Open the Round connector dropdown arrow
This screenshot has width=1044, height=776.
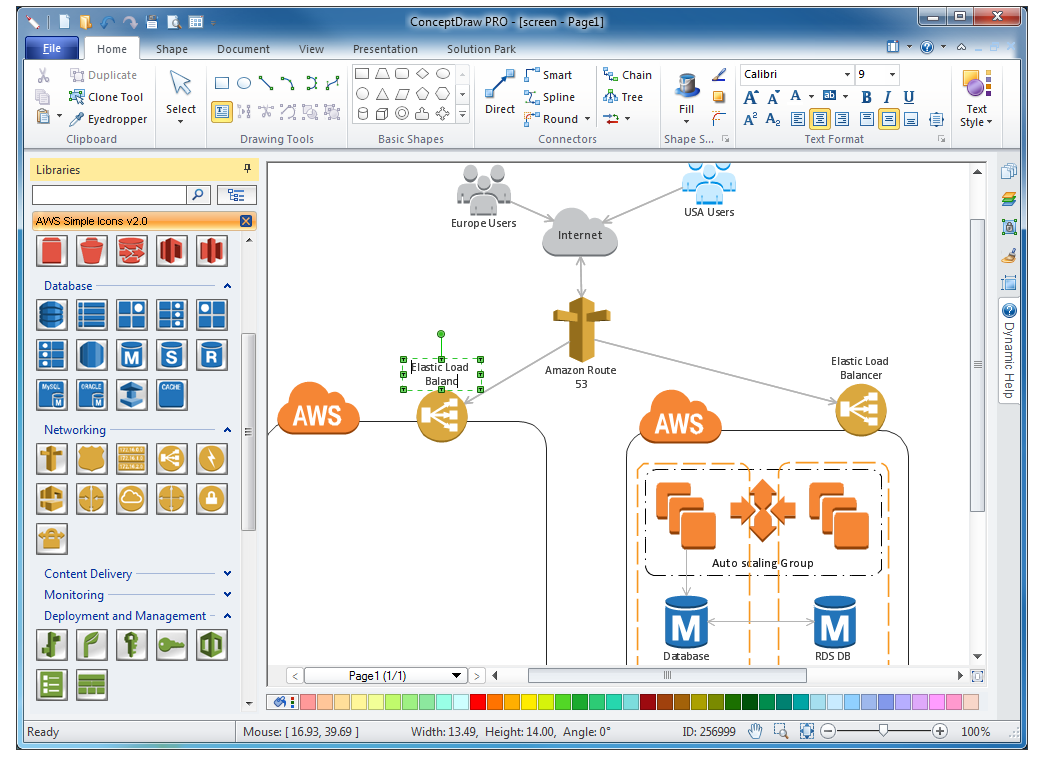point(587,119)
